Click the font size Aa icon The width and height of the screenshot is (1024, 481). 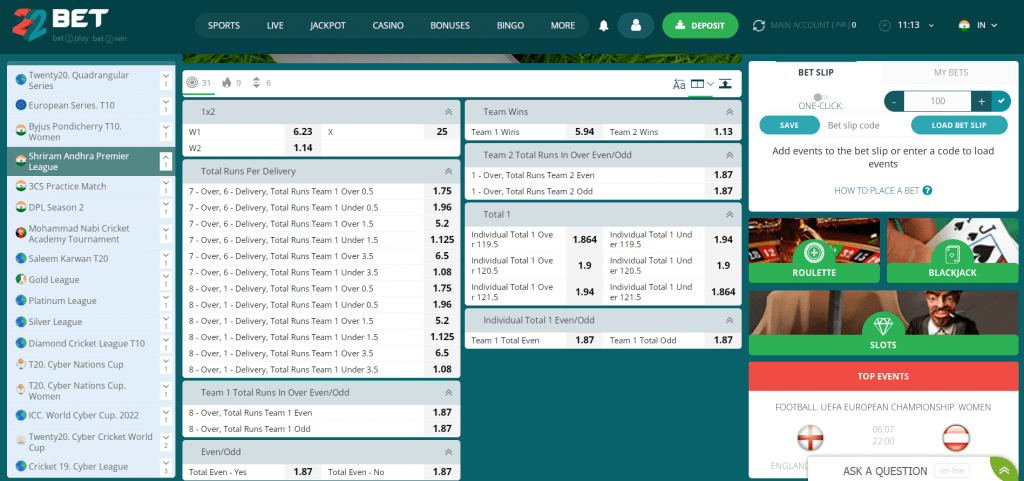679,84
